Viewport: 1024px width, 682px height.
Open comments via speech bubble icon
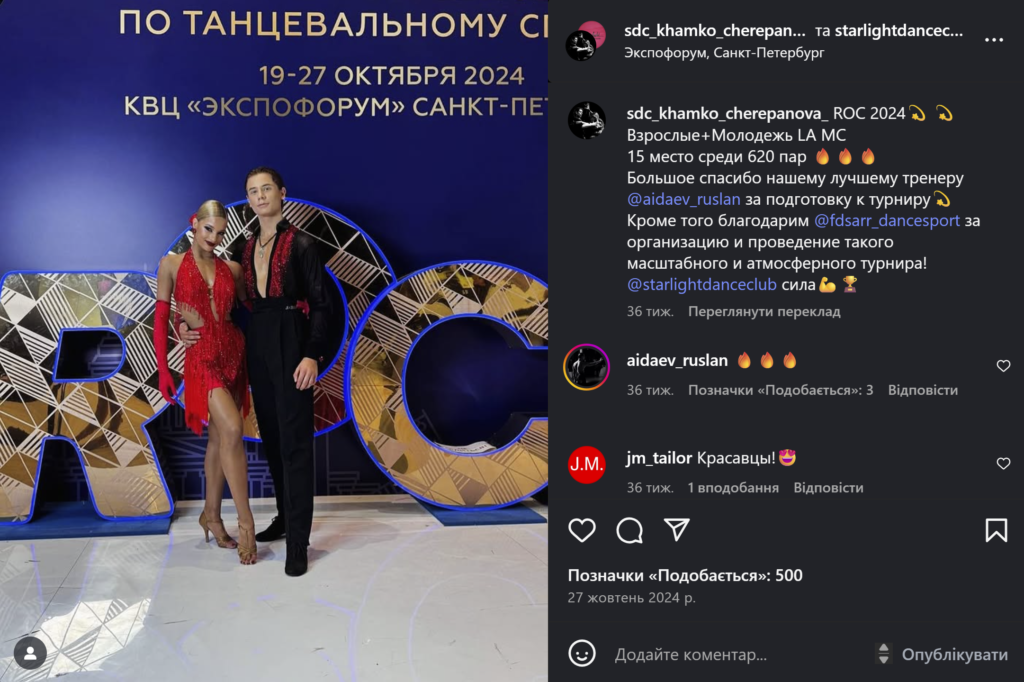(630, 530)
